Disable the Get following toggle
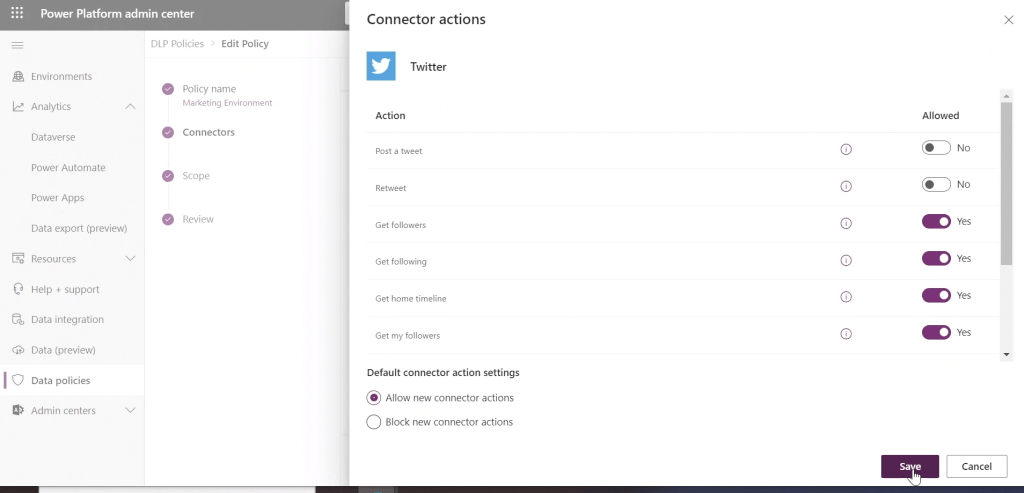This screenshot has height=493, width=1024. [936, 258]
